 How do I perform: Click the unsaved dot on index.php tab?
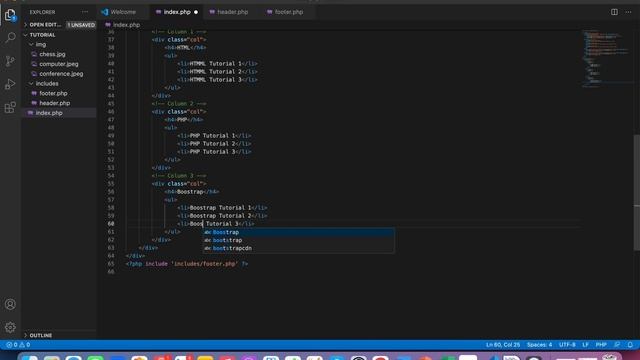tap(196, 12)
